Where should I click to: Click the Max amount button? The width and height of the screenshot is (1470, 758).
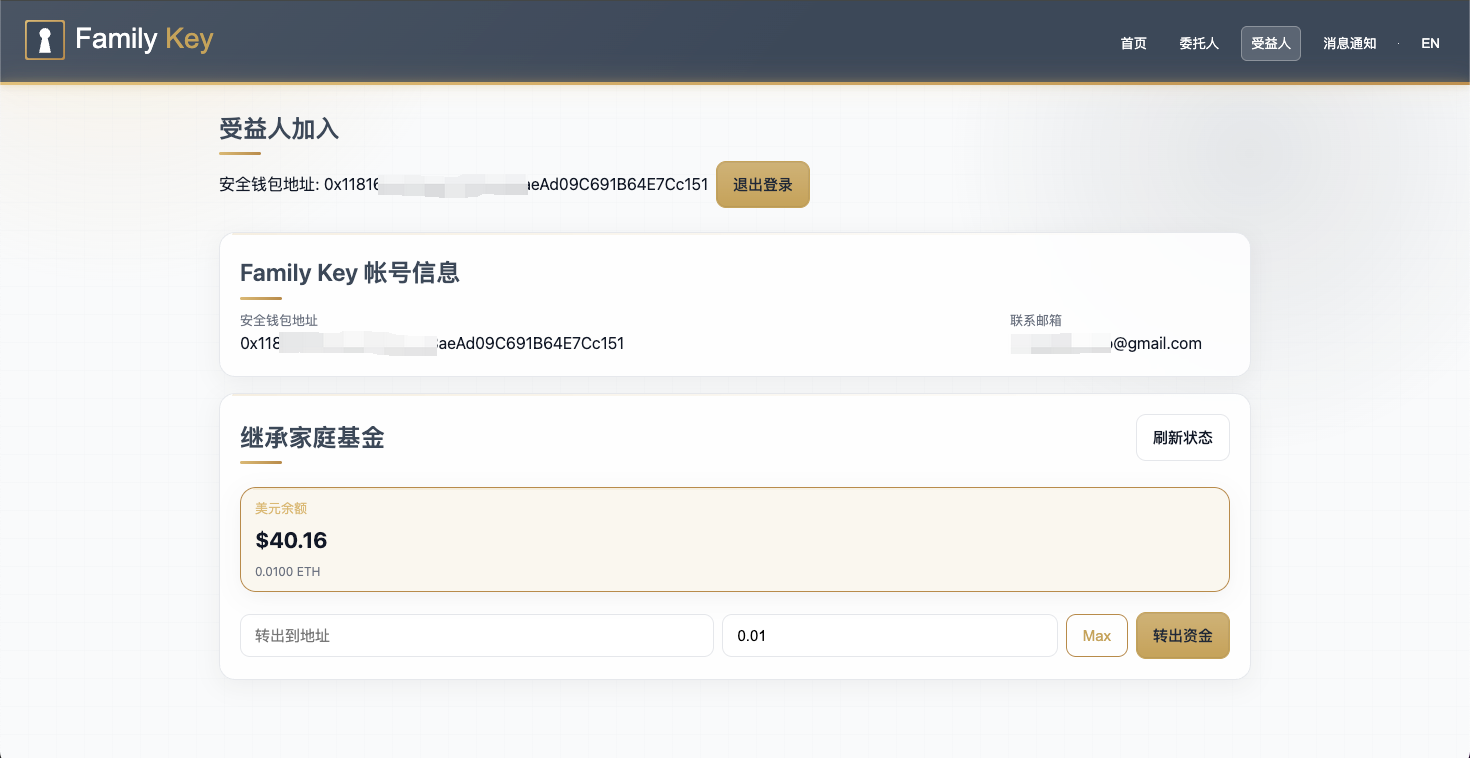pos(1096,635)
